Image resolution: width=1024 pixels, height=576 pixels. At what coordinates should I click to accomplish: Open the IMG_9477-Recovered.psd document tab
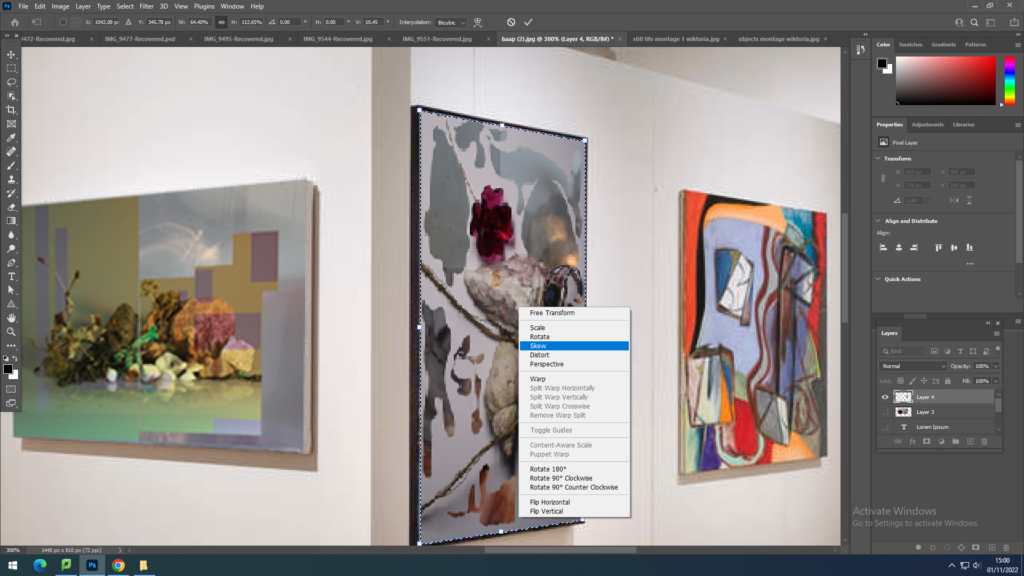tap(140, 39)
